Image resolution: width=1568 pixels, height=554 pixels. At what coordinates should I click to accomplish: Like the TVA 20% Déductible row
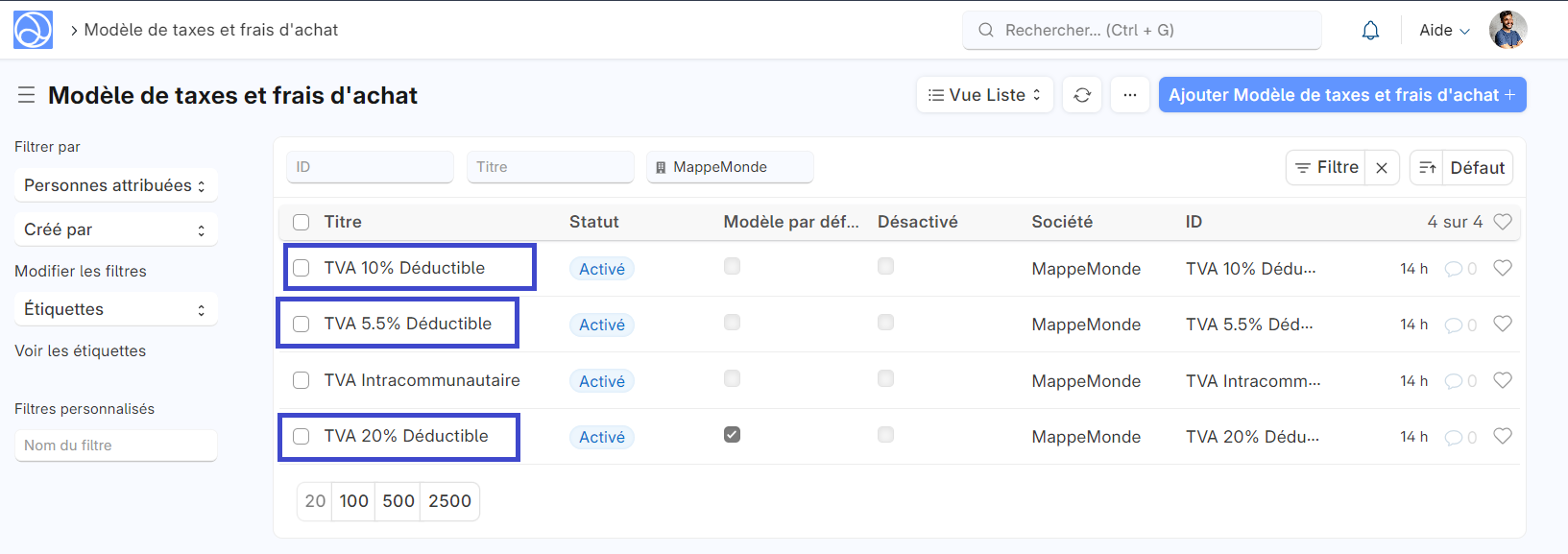1503,436
